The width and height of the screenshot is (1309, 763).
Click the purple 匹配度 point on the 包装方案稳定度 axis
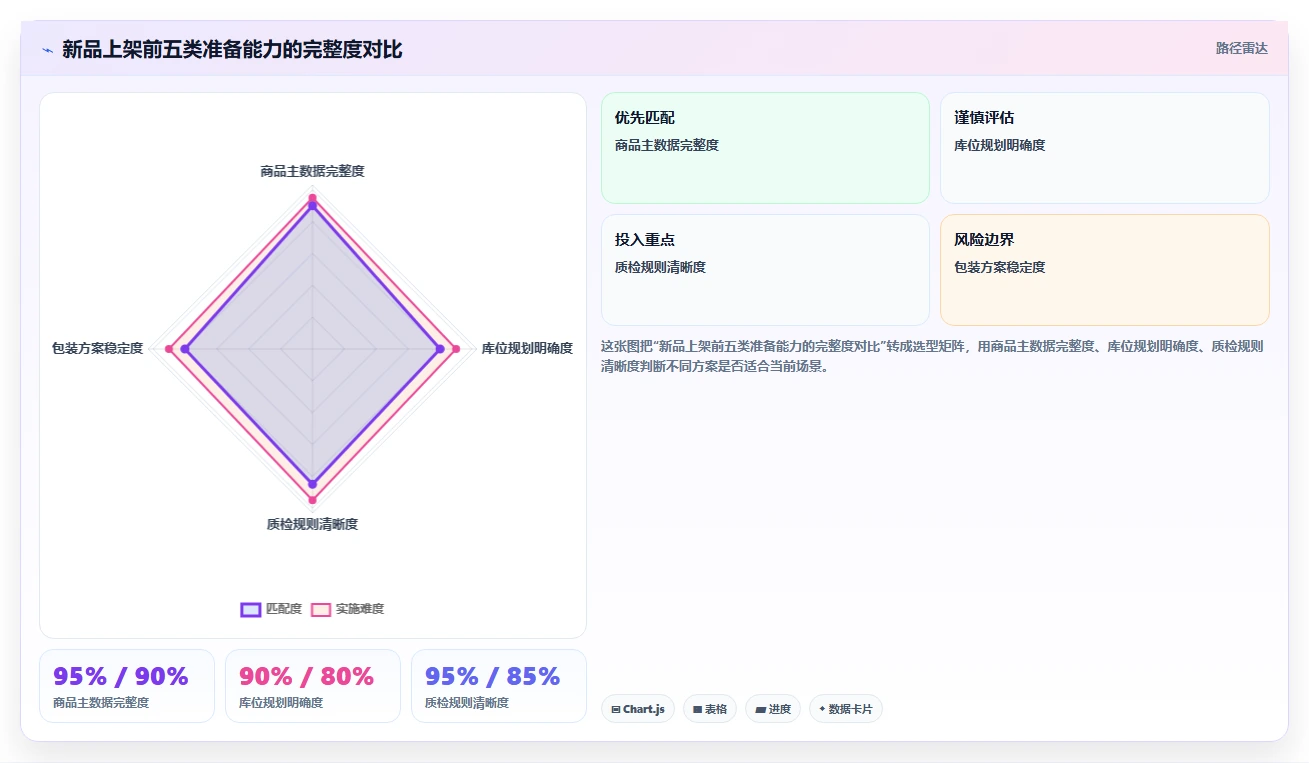[185, 349]
